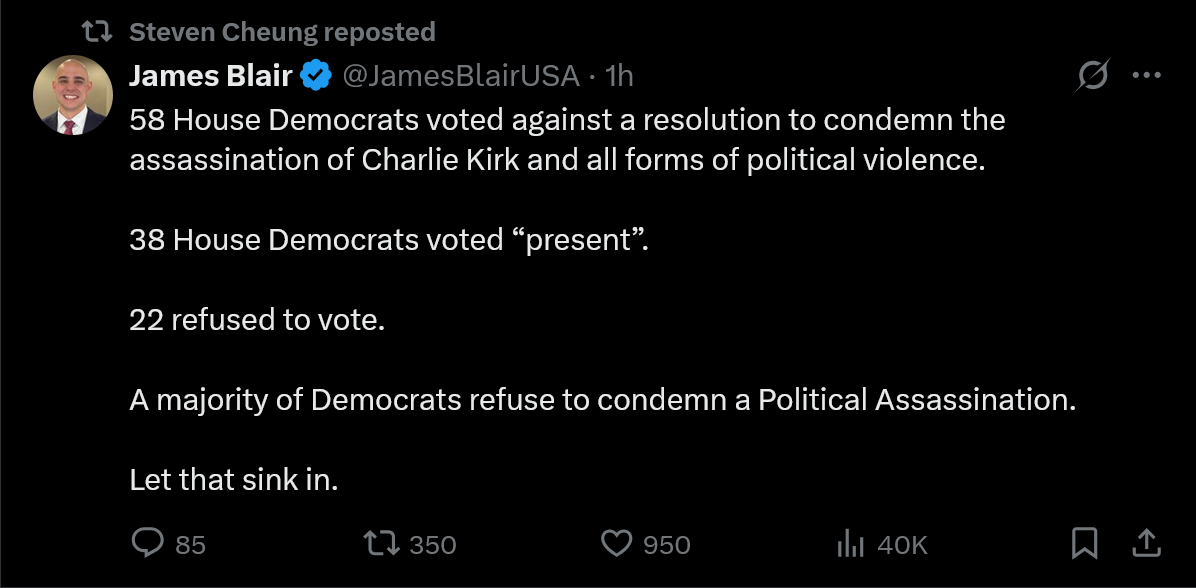
Task: Click the 85 replies count
Action: coord(190,545)
